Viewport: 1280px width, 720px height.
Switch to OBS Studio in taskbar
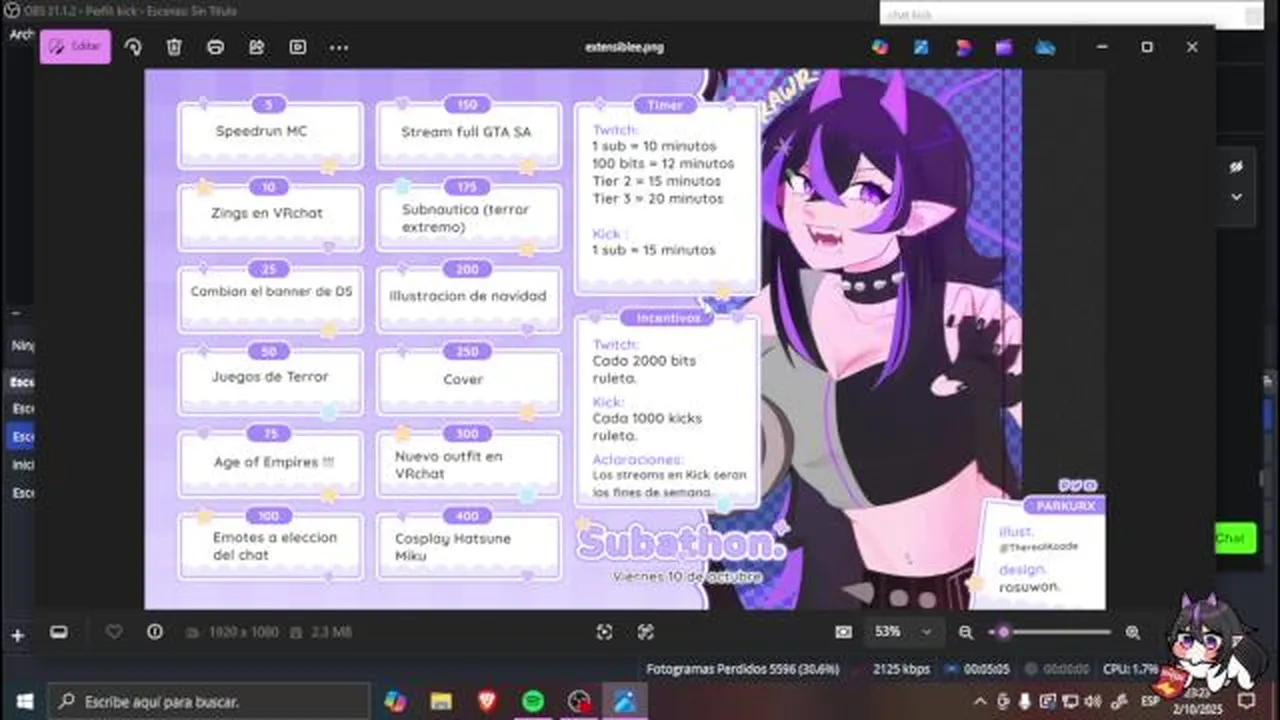tap(579, 701)
